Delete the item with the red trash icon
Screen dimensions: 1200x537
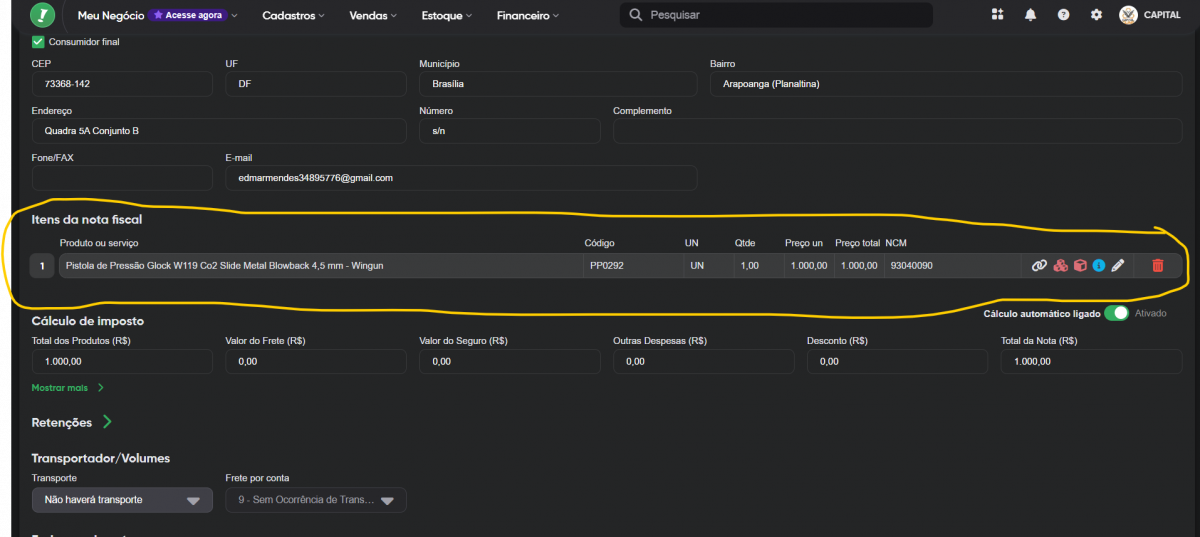[1157, 265]
